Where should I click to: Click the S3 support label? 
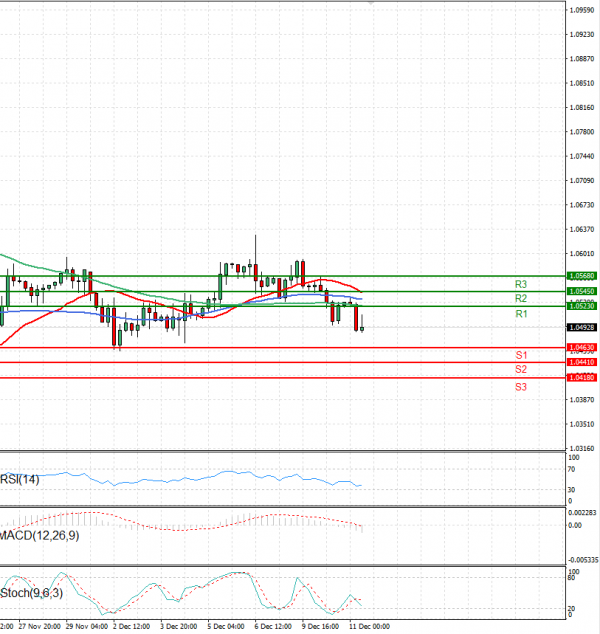[521, 387]
